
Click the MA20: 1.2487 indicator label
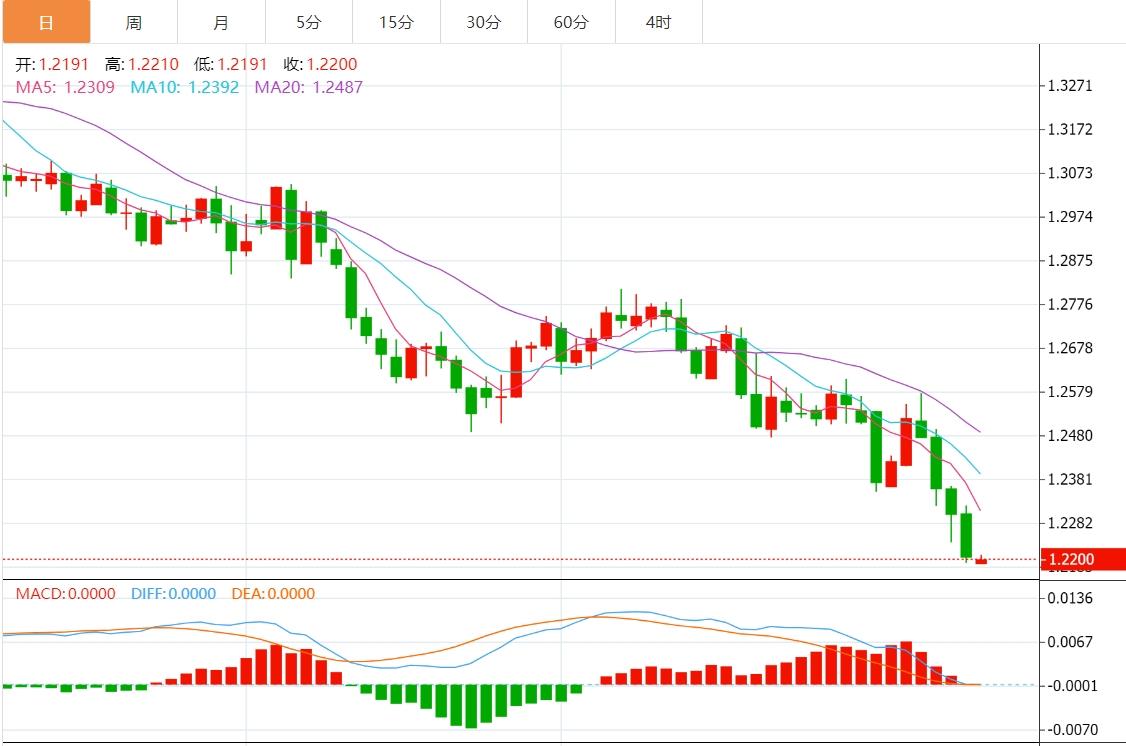pos(308,87)
